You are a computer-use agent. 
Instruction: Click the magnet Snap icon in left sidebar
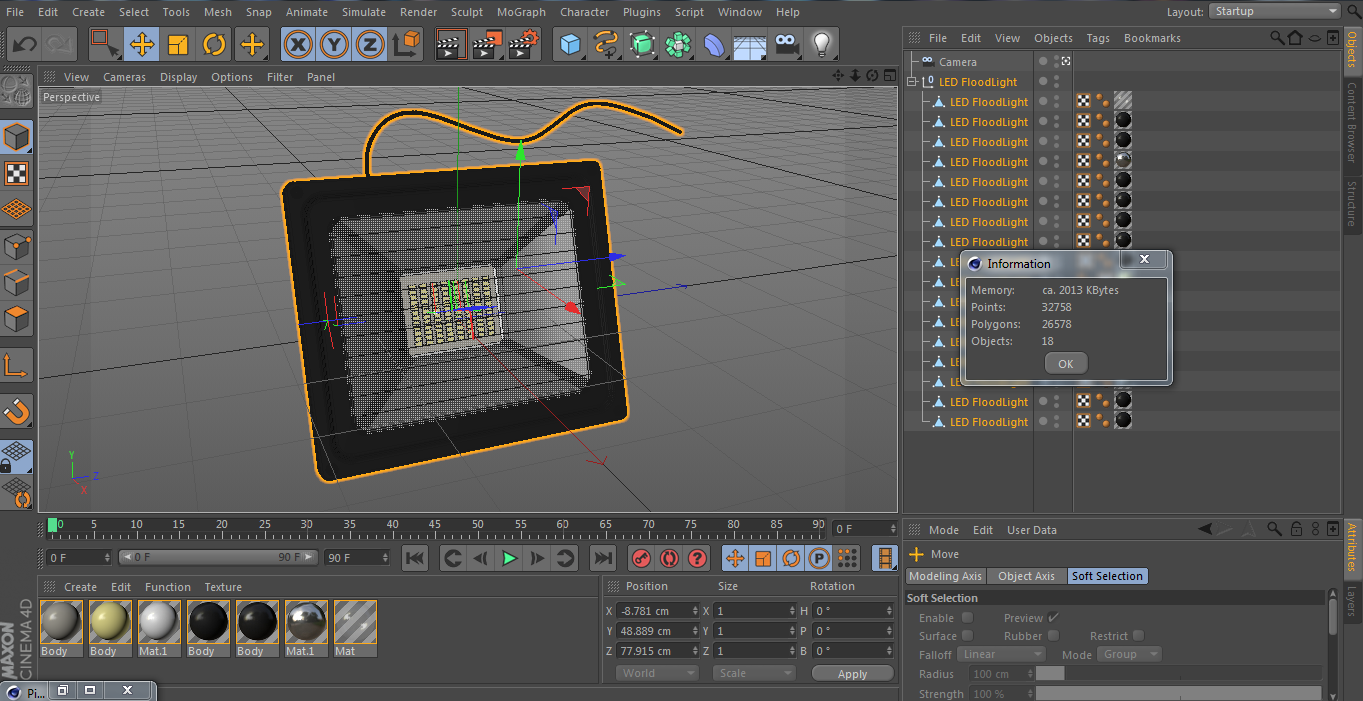pos(17,410)
